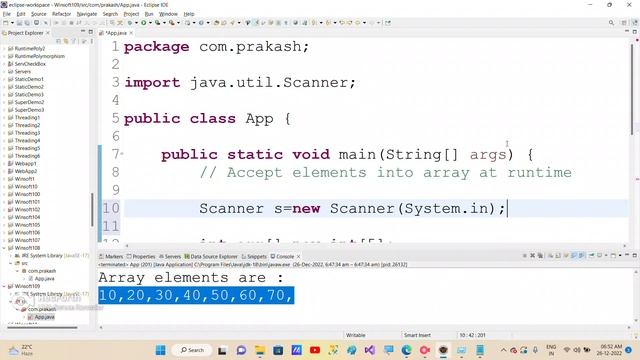Close the *App.java editor tab
The width and height of the screenshot is (640, 360).
pyautogui.click(x=131, y=33)
